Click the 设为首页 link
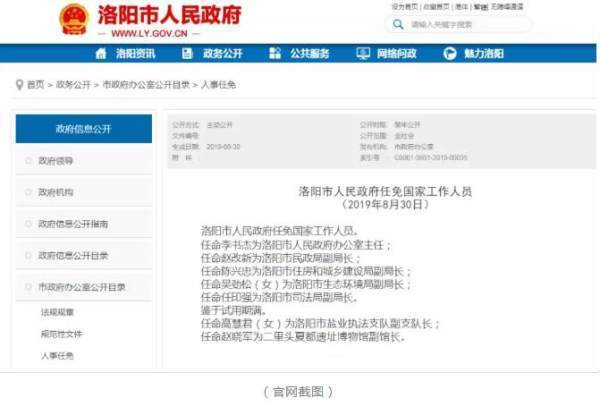The image size is (600, 415). click(x=404, y=7)
